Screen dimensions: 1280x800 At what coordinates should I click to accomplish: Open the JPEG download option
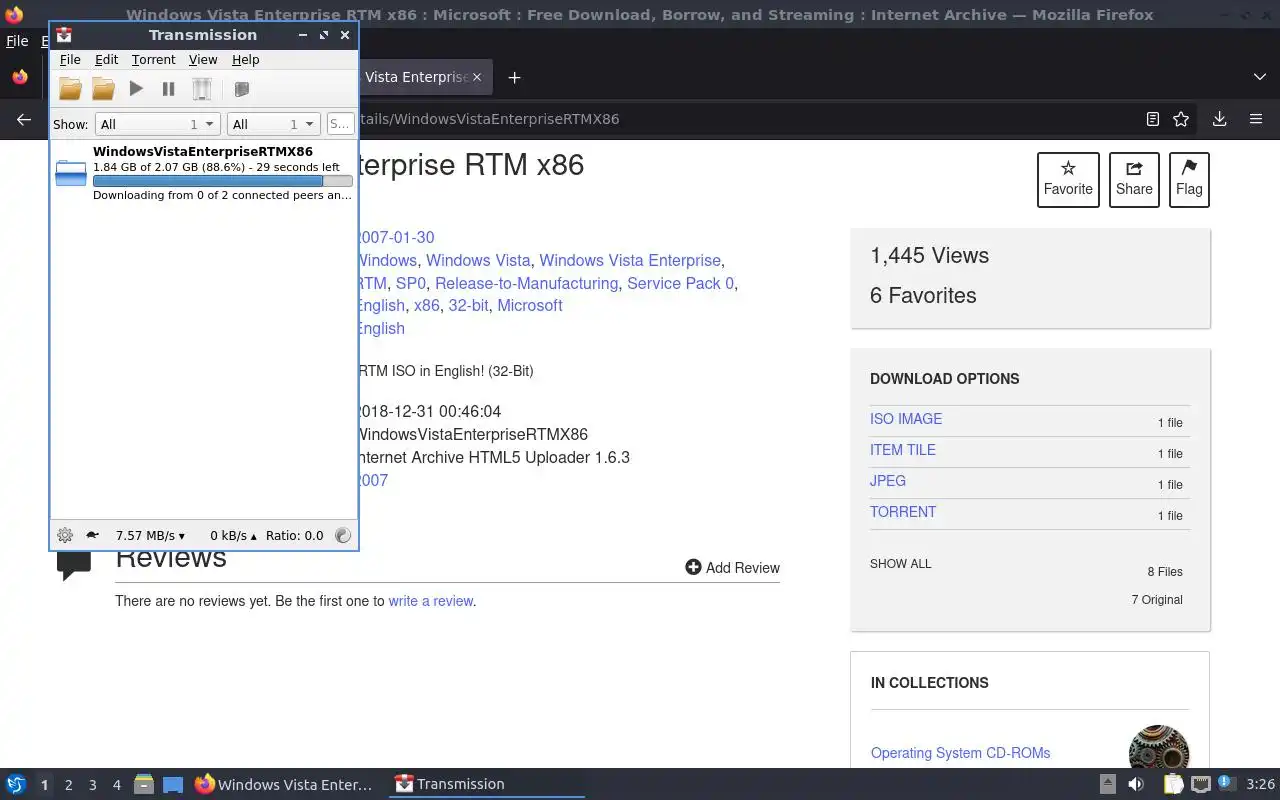pyautogui.click(x=888, y=481)
